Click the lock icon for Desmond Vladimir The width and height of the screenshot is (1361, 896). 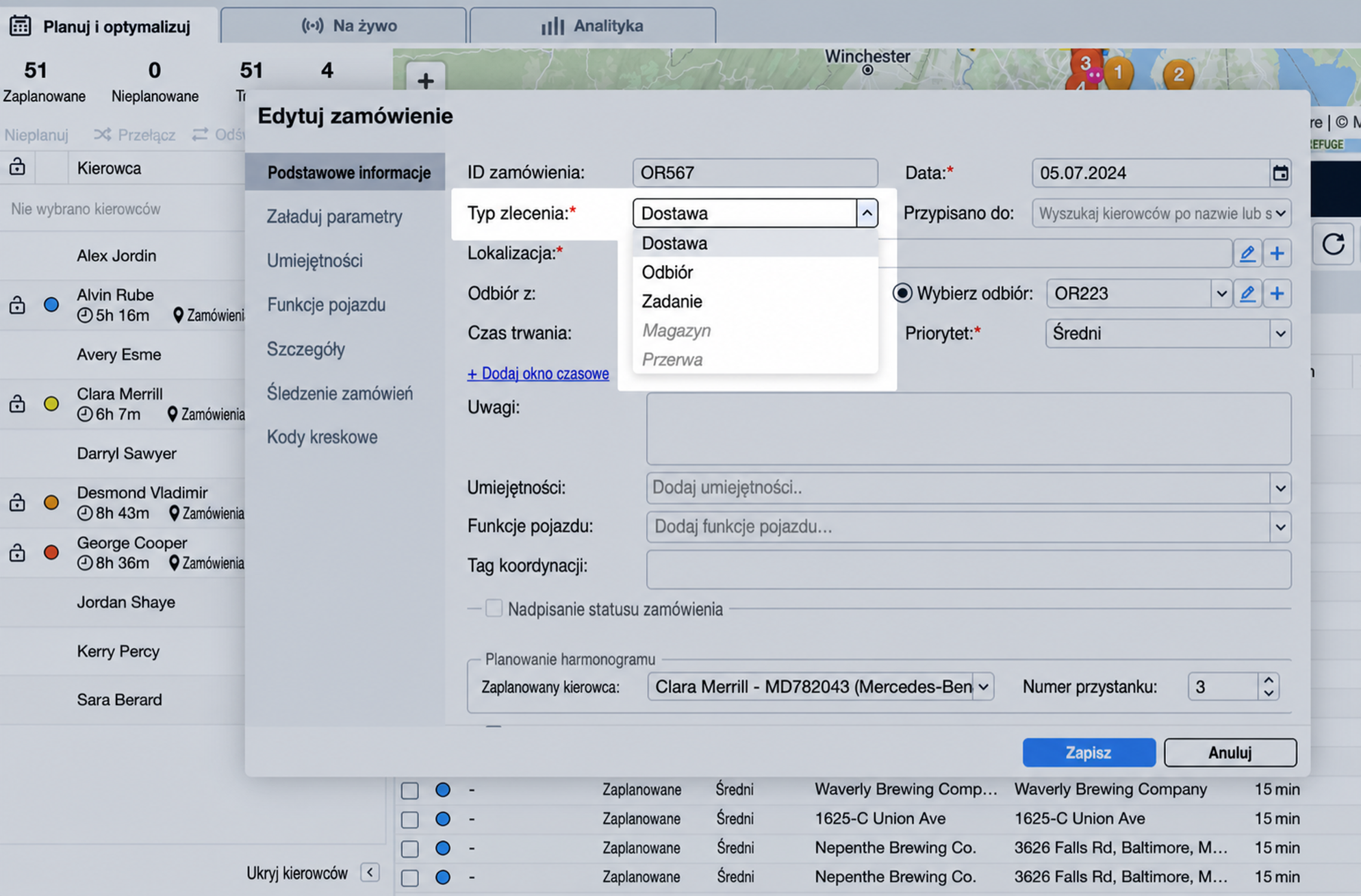(17, 502)
